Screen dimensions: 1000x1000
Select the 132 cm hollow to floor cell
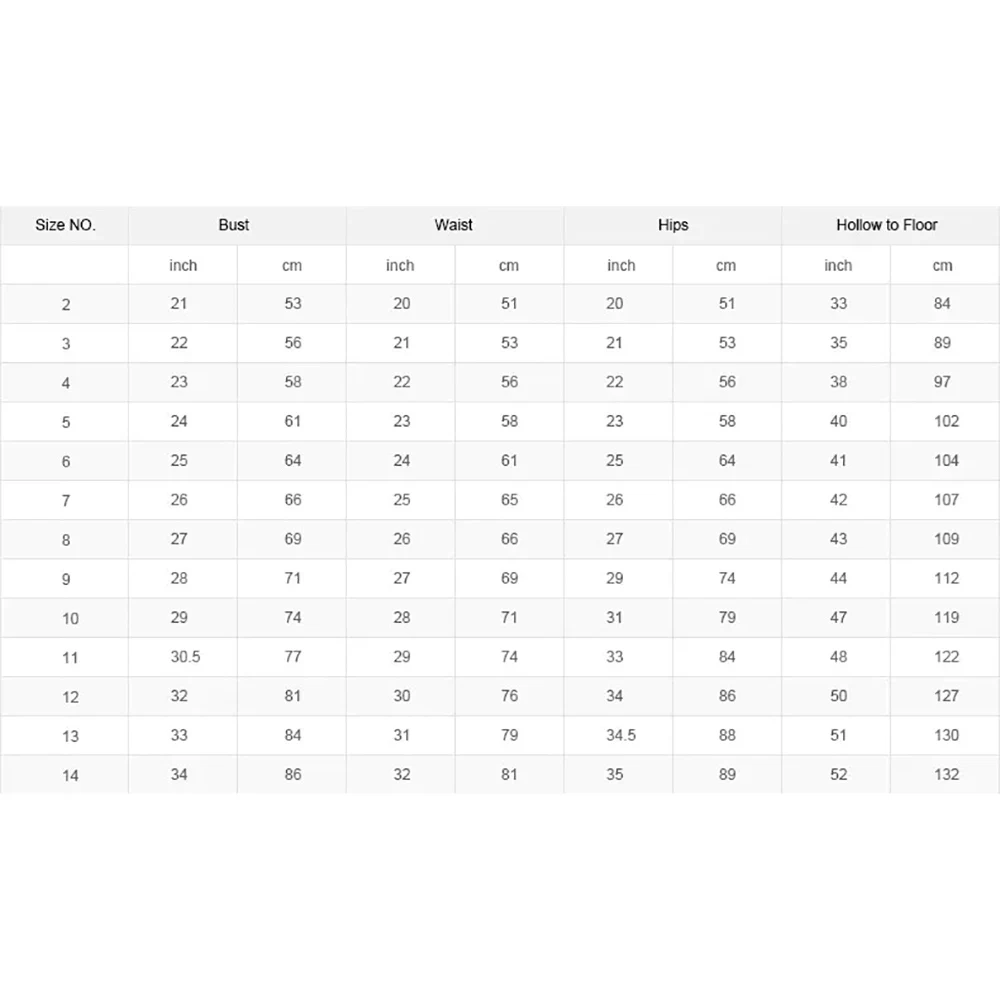pyautogui.click(x=946, y=774)
